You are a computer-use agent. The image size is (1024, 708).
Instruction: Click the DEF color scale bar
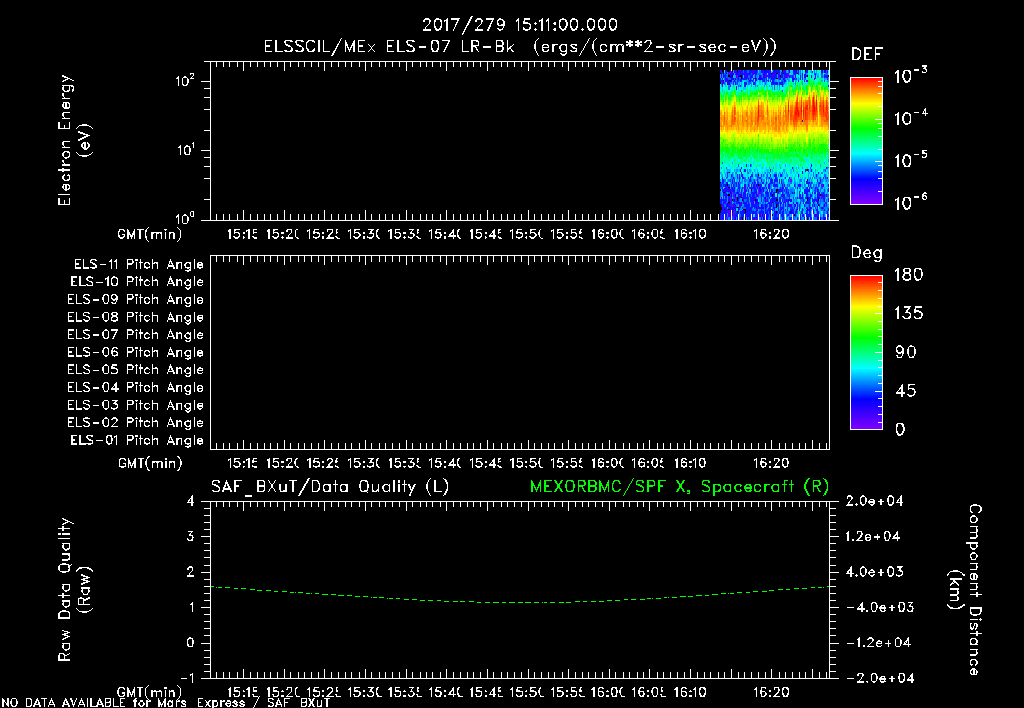click(x=867, y=140)
